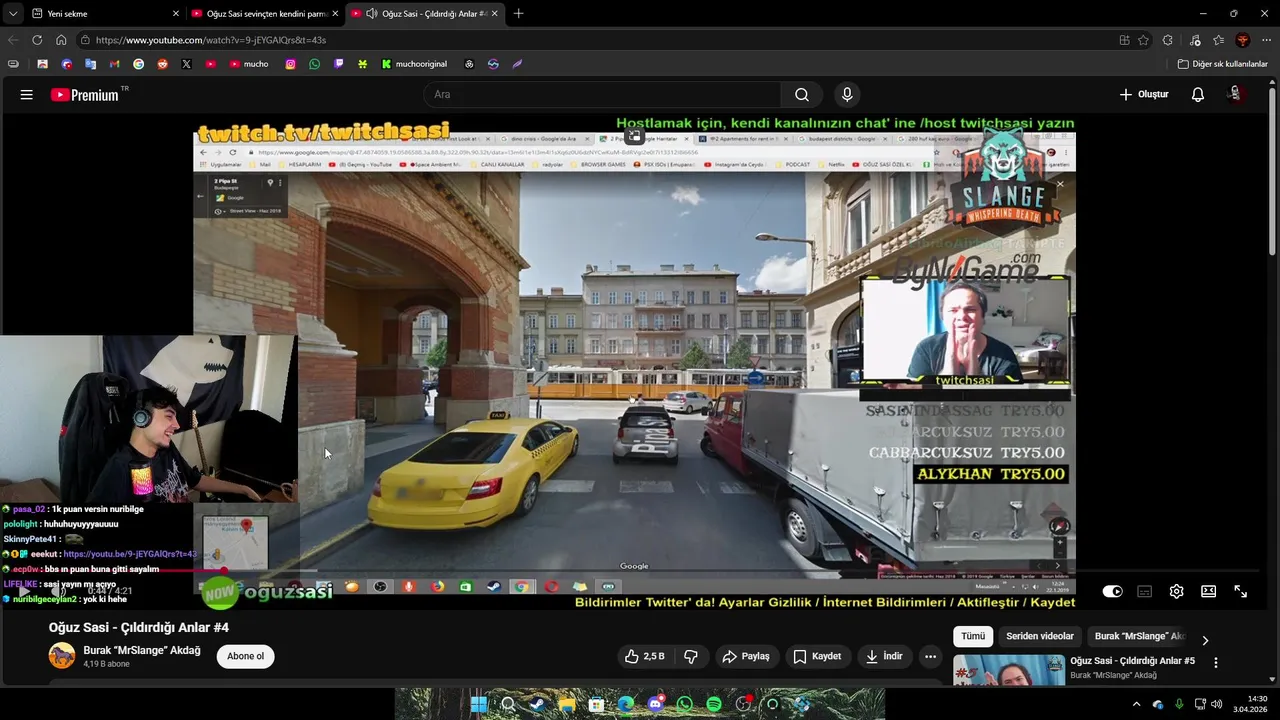
Task: Add this page to favorites star
Action: click(1143, 40)
